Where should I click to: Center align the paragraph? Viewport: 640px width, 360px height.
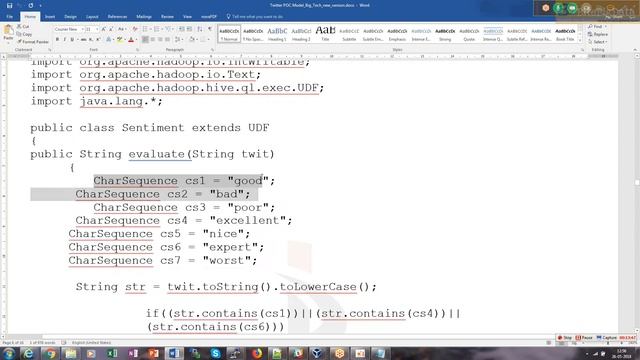(x=153, y=40)
